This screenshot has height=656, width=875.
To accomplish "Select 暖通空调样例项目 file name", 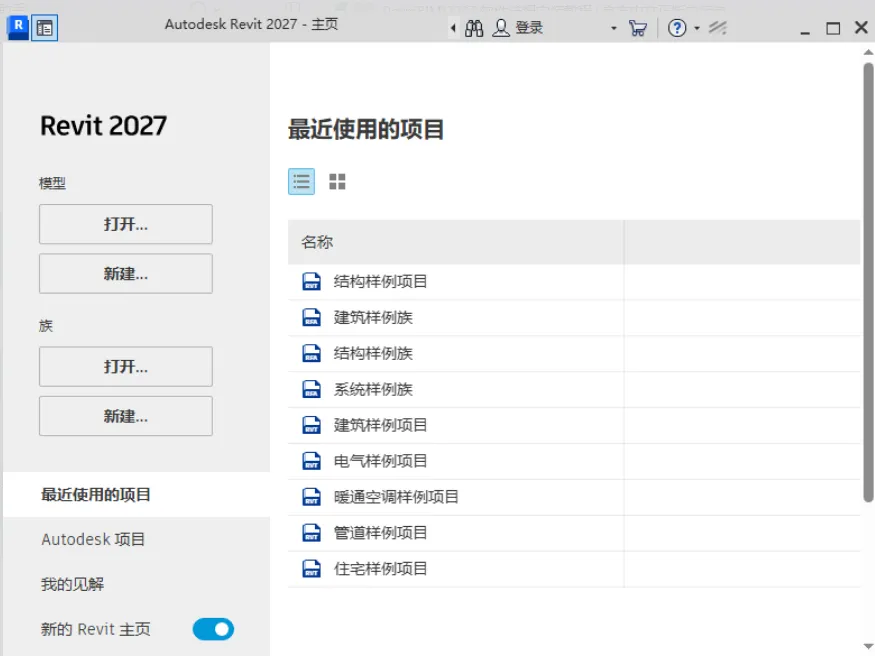I will [396, 496].
